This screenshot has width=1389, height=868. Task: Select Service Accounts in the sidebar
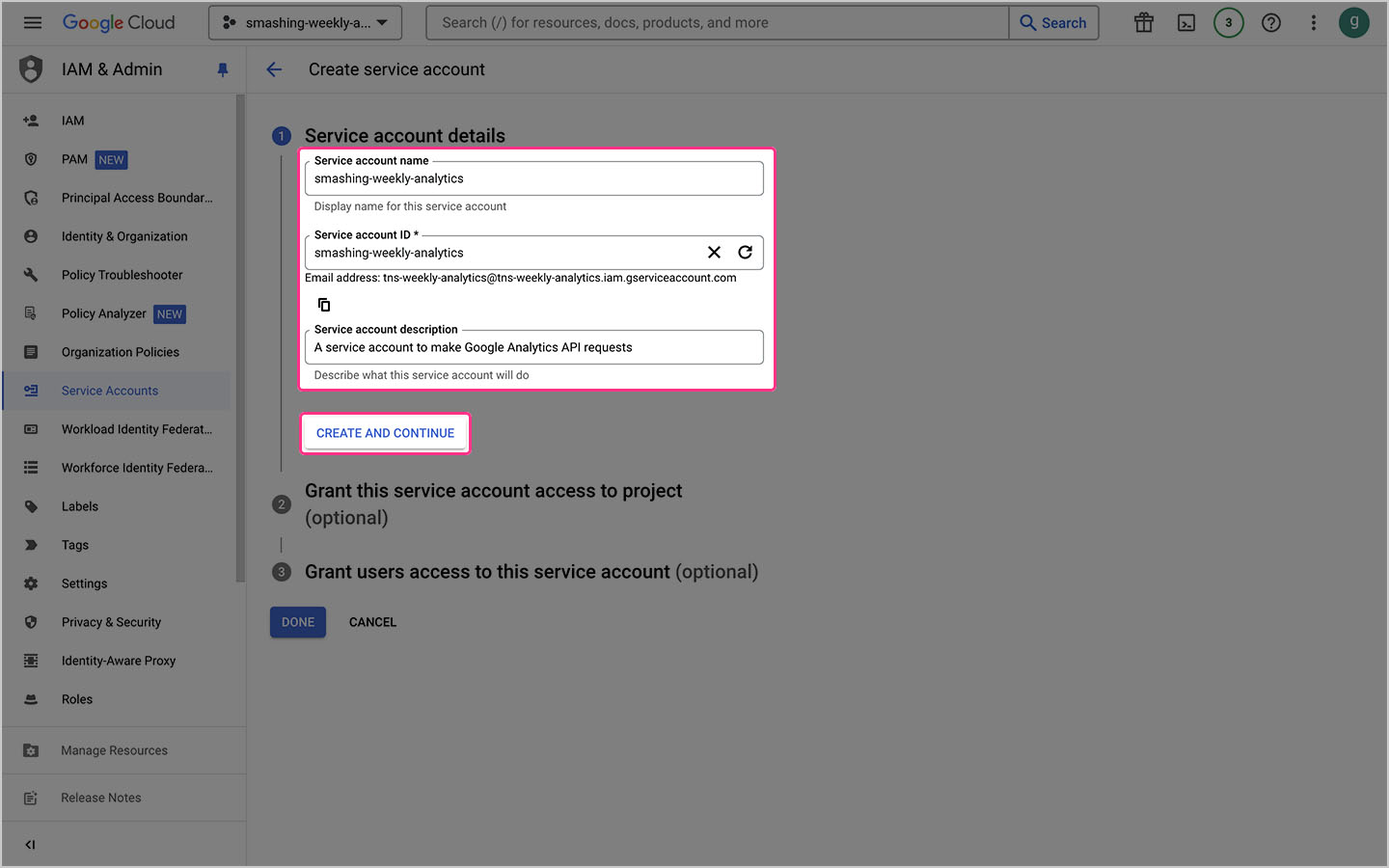[109, 390]
